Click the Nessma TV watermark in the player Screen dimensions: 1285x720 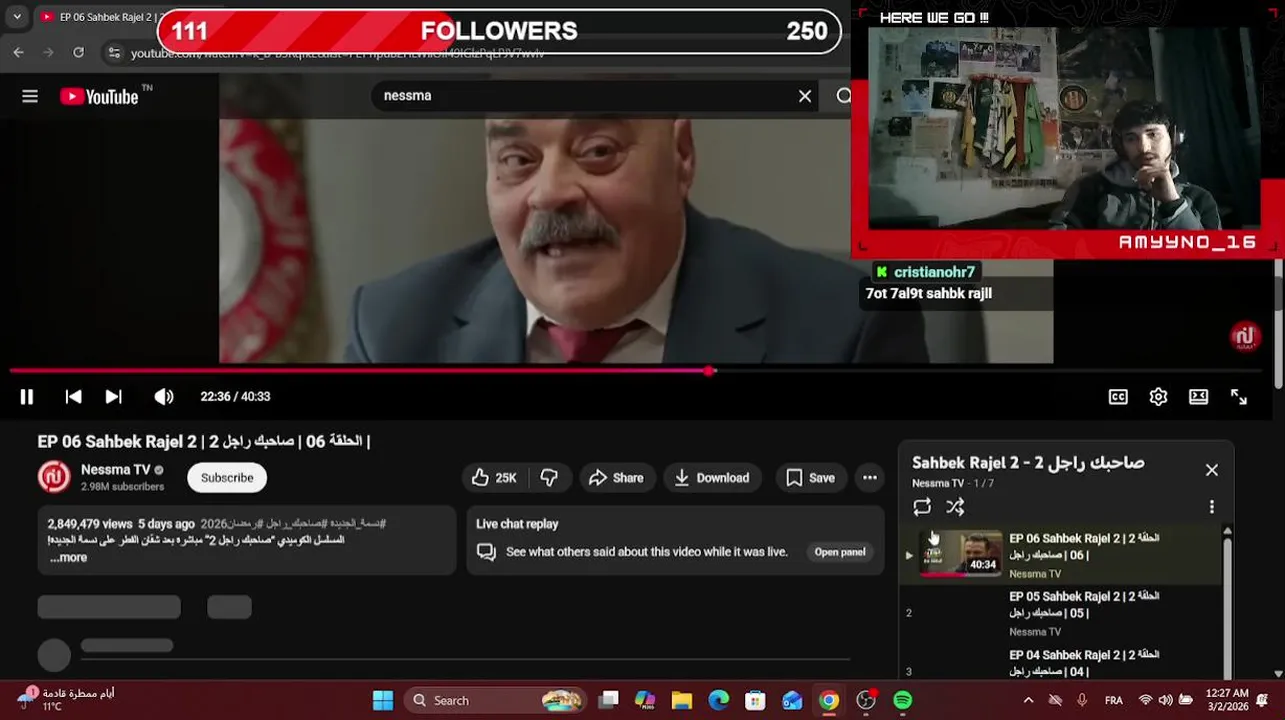pyautogui.click(x=1245, y=337)
